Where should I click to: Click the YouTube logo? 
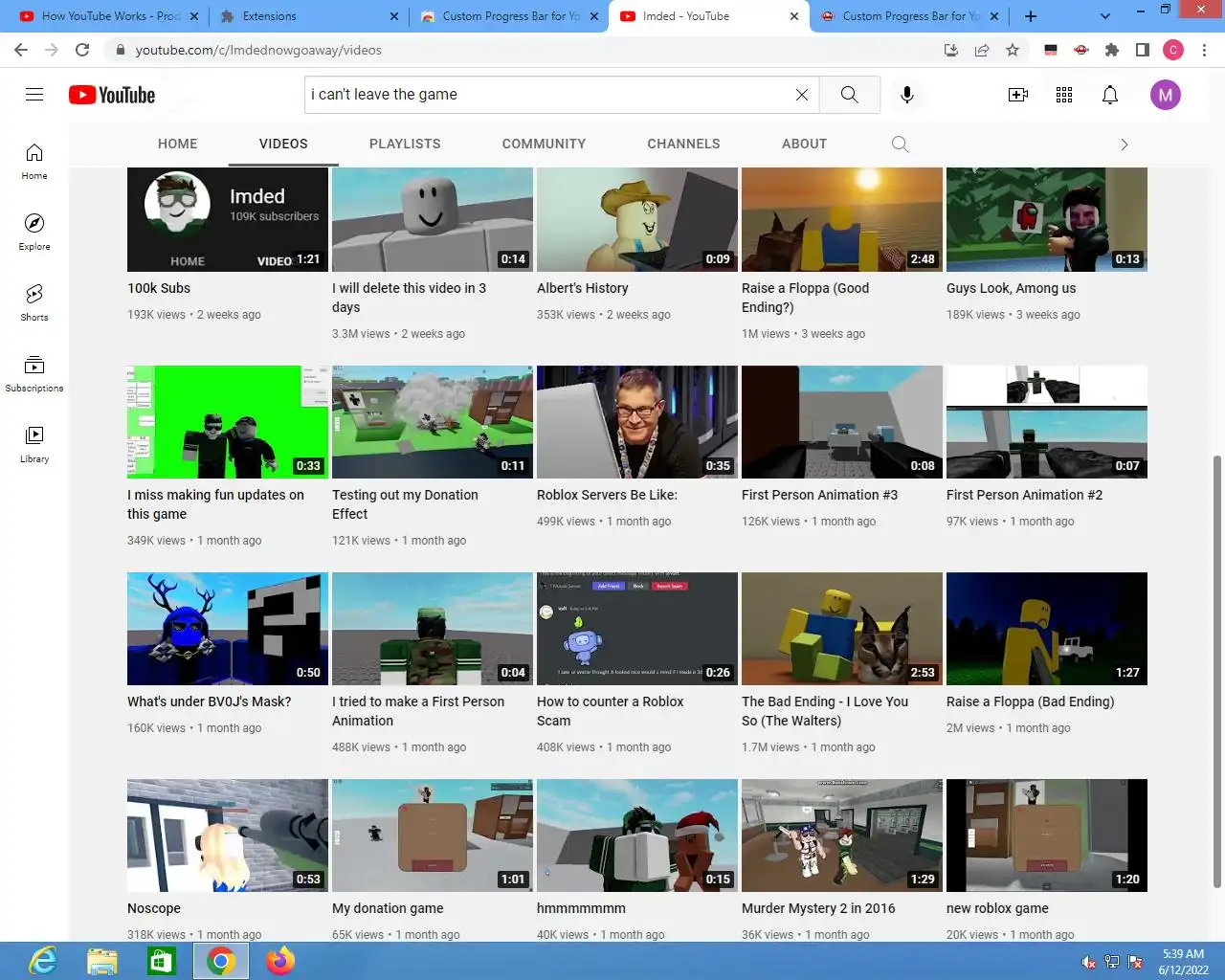pos(112,95)
